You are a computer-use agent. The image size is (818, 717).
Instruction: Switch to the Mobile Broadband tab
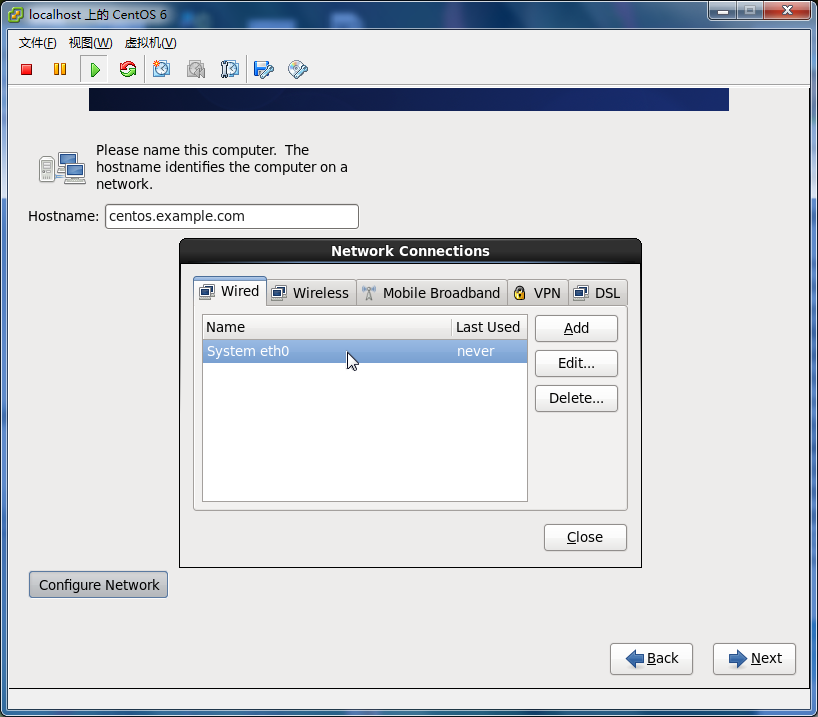pos(432,293)
